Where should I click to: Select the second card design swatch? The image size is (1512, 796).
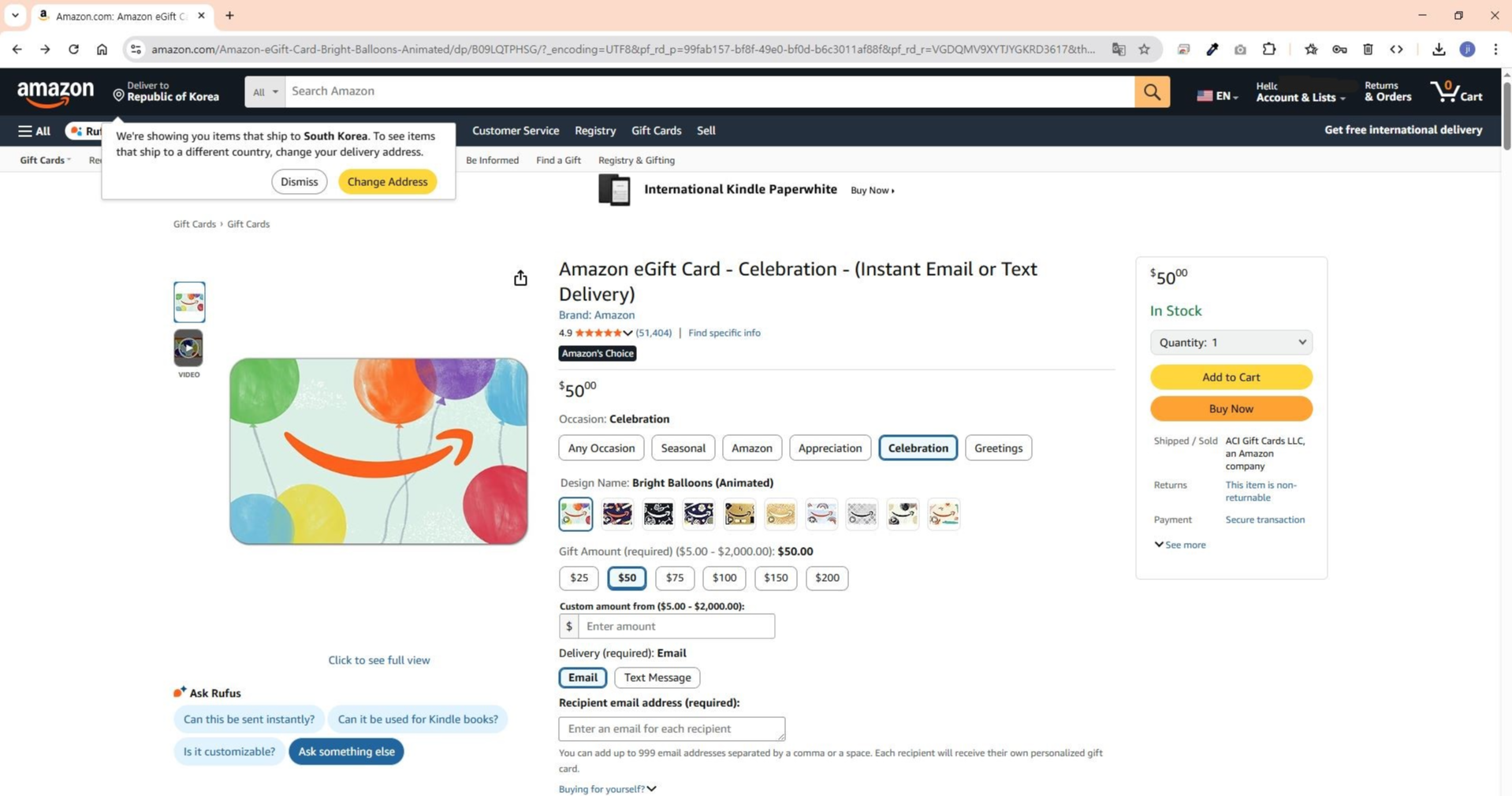617,514
